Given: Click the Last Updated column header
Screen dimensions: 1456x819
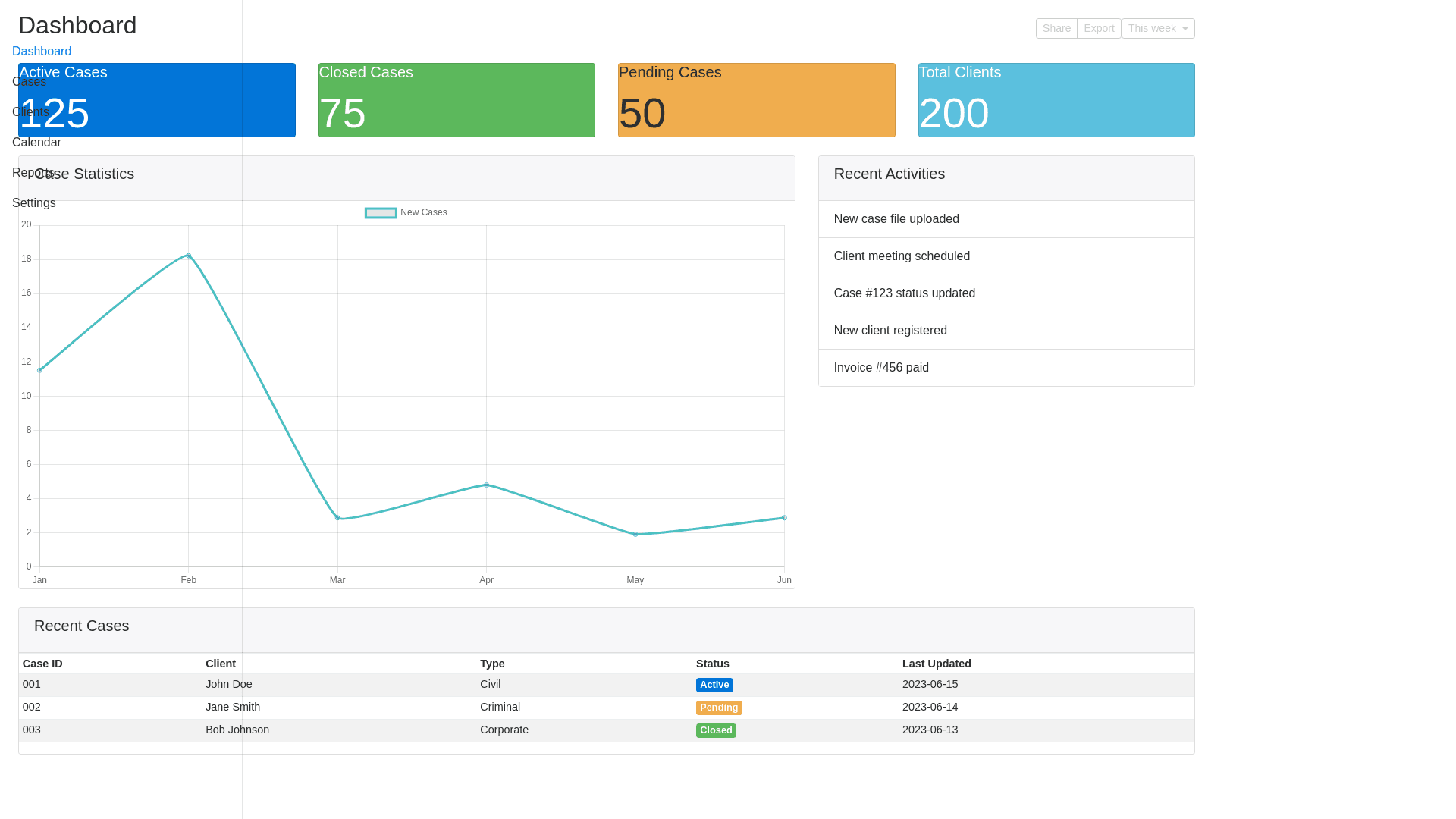Looking at the screenshot, I should 936,664.
